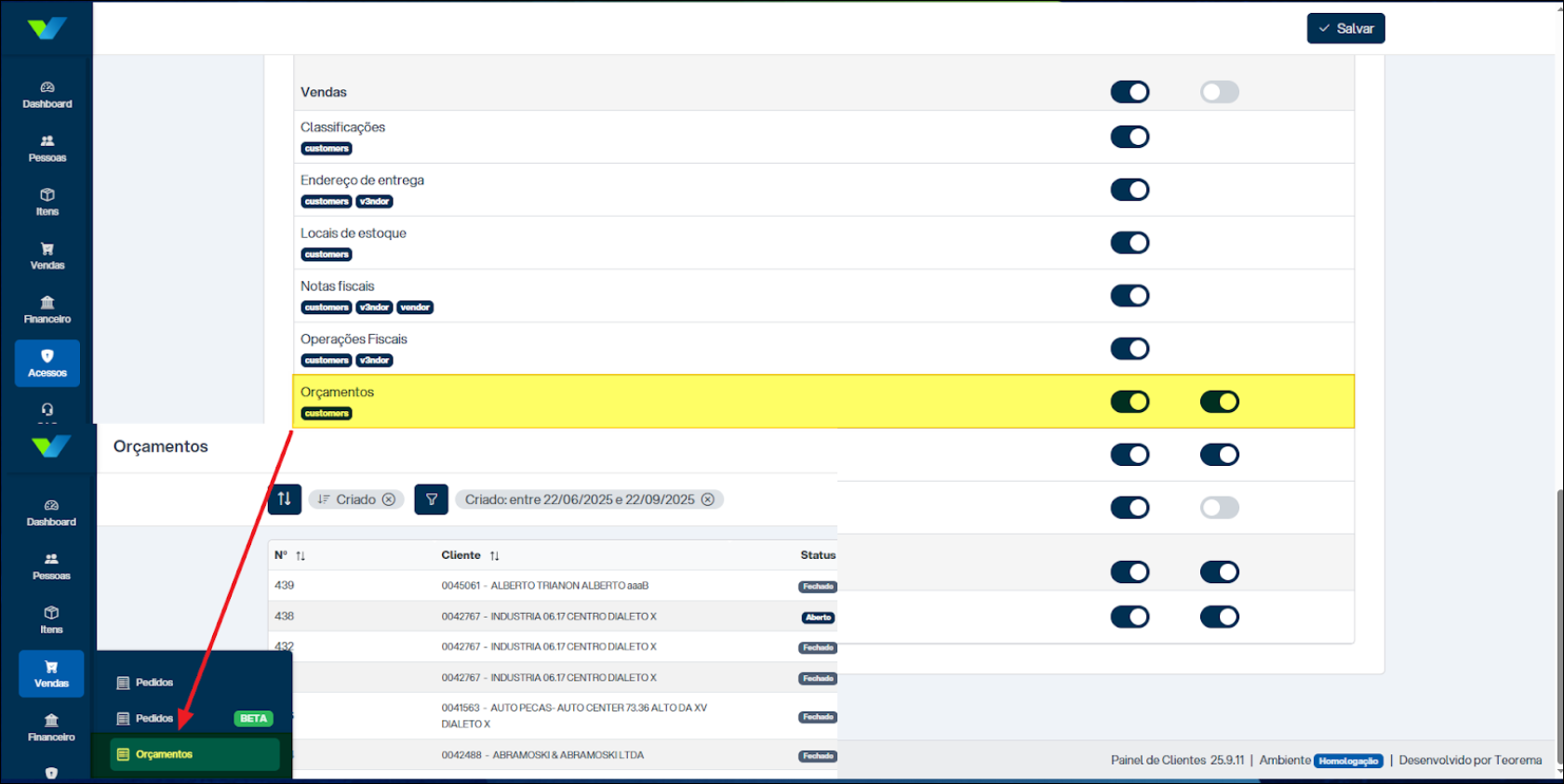
Task: Open budget row number 439
Action: (285, 586)
